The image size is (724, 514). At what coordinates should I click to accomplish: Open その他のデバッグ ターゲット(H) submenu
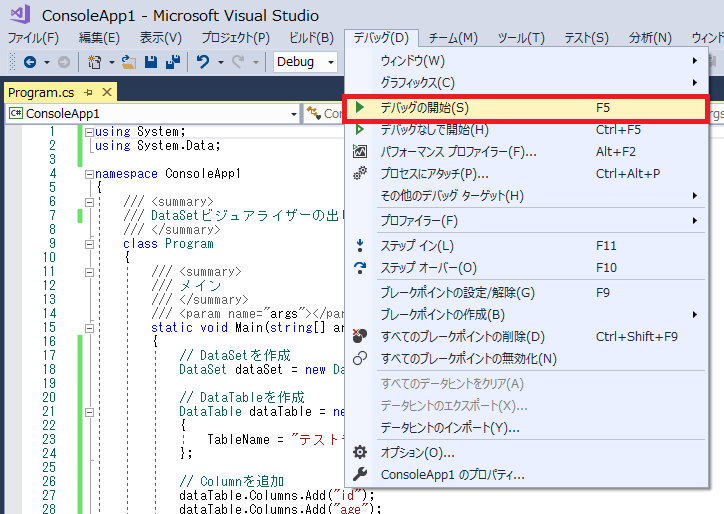[x=527, y=195]
